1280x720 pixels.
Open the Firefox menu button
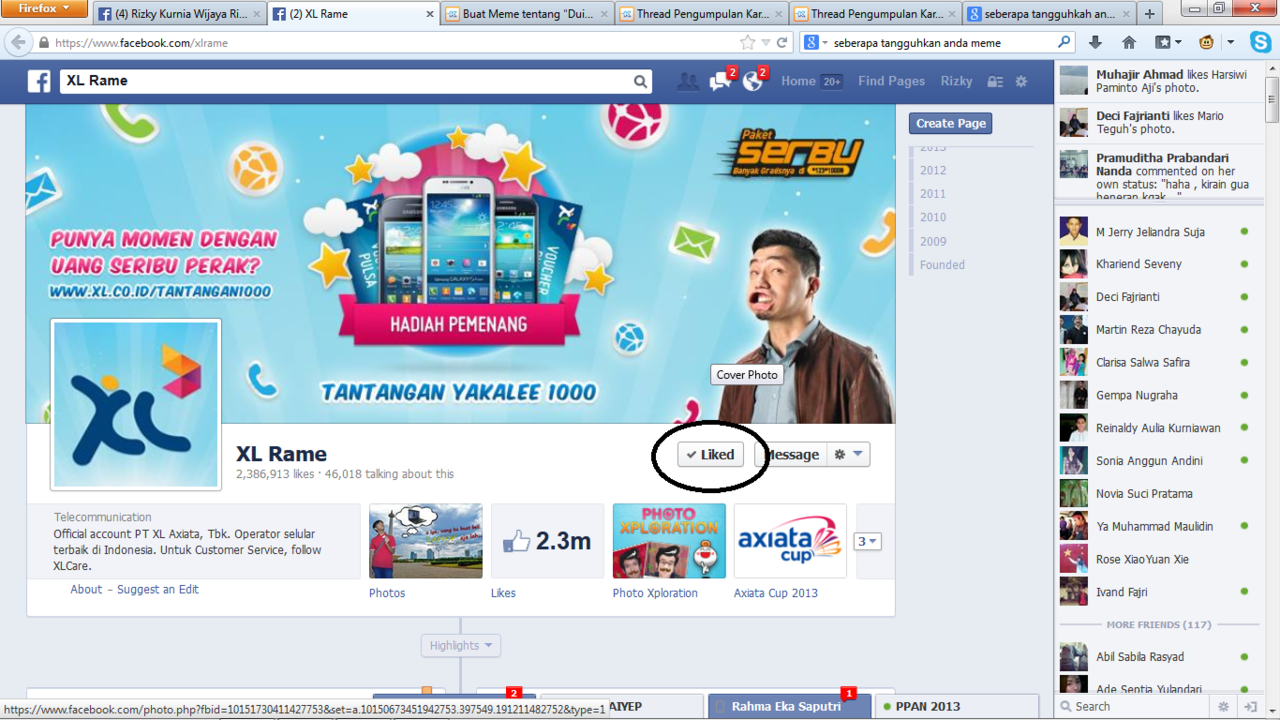[x=45, y=9]
